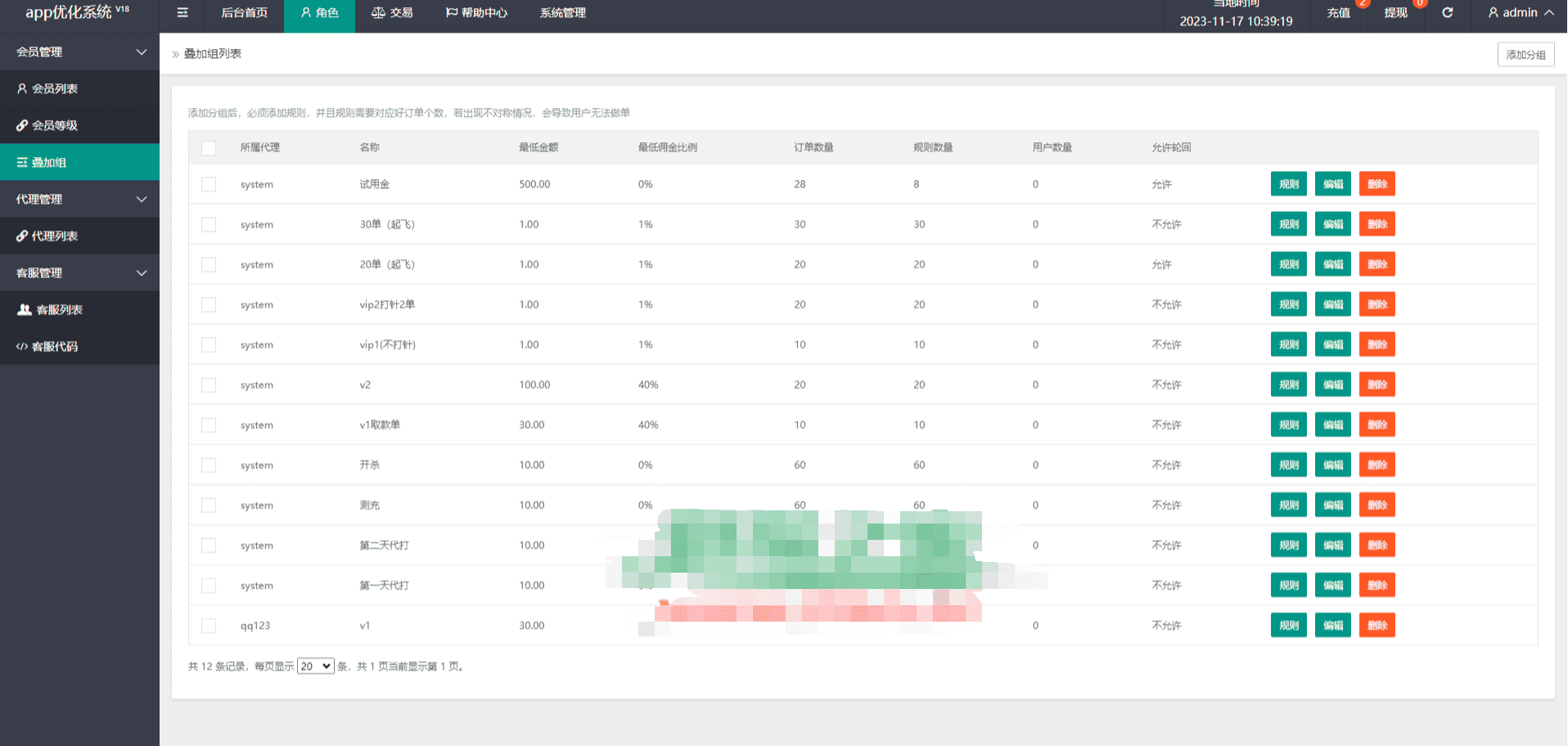The width and height of the screenshot is (1568, 746).
Task: Click the 会员列表 user icon in sidebar
Action: 22,88
